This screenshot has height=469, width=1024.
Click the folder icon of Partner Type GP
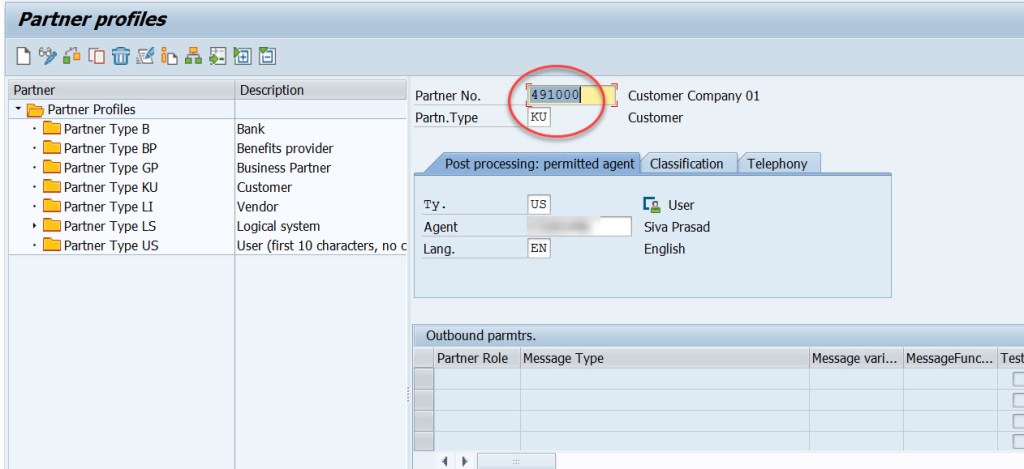pyautogui.click(x=52, y=168)
